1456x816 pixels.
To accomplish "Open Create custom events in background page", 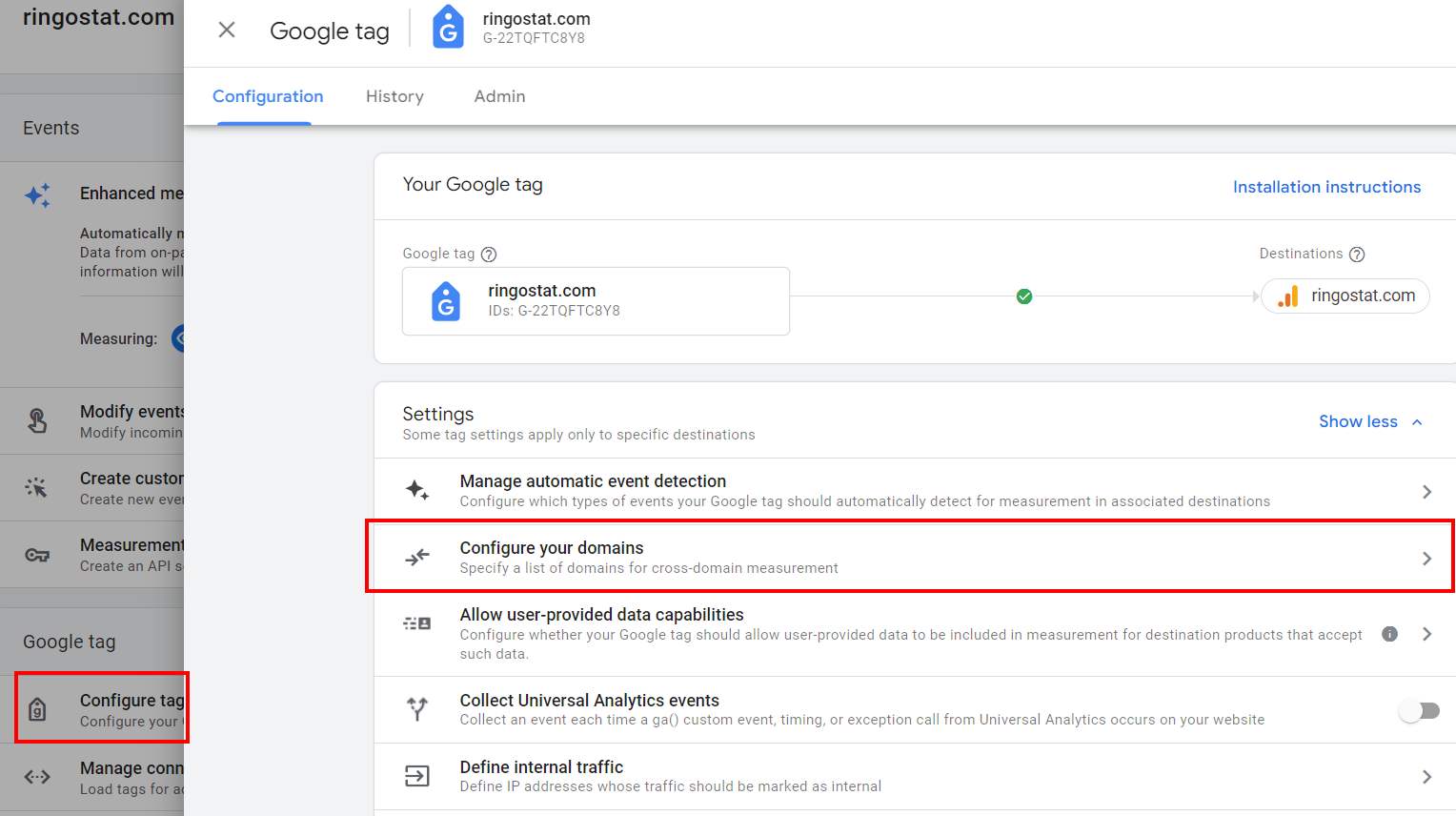I will pyautogui.click(x=92, y=487).
